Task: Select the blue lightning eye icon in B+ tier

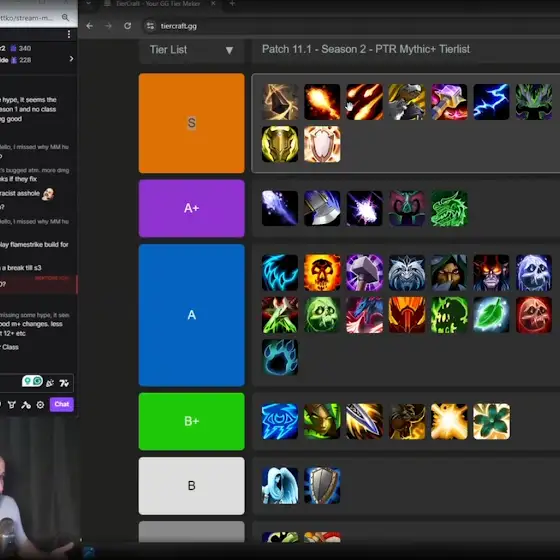Action: pos(280,421)
